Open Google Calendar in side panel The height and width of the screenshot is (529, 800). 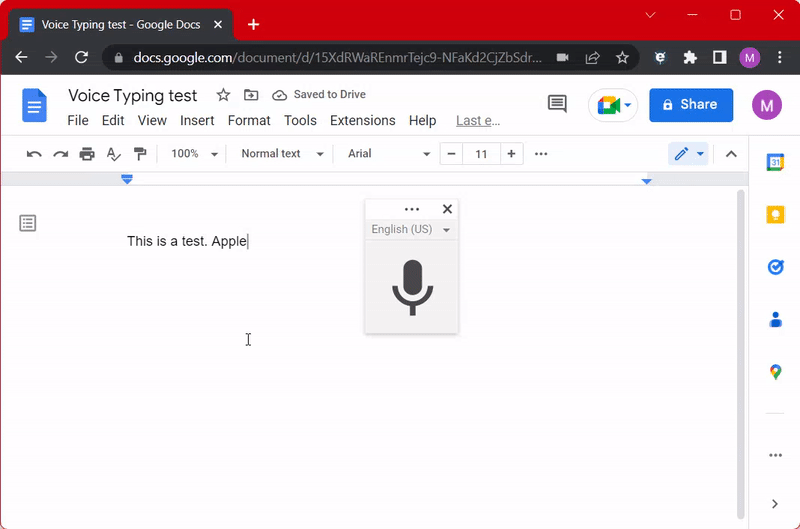775,162
